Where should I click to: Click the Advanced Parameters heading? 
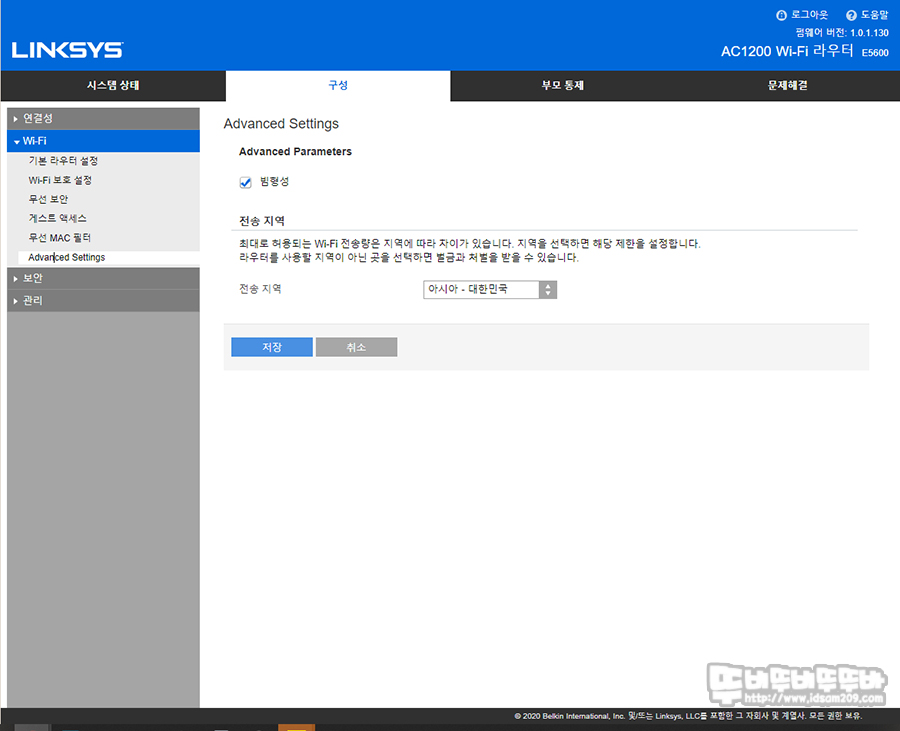coord(295,151)
